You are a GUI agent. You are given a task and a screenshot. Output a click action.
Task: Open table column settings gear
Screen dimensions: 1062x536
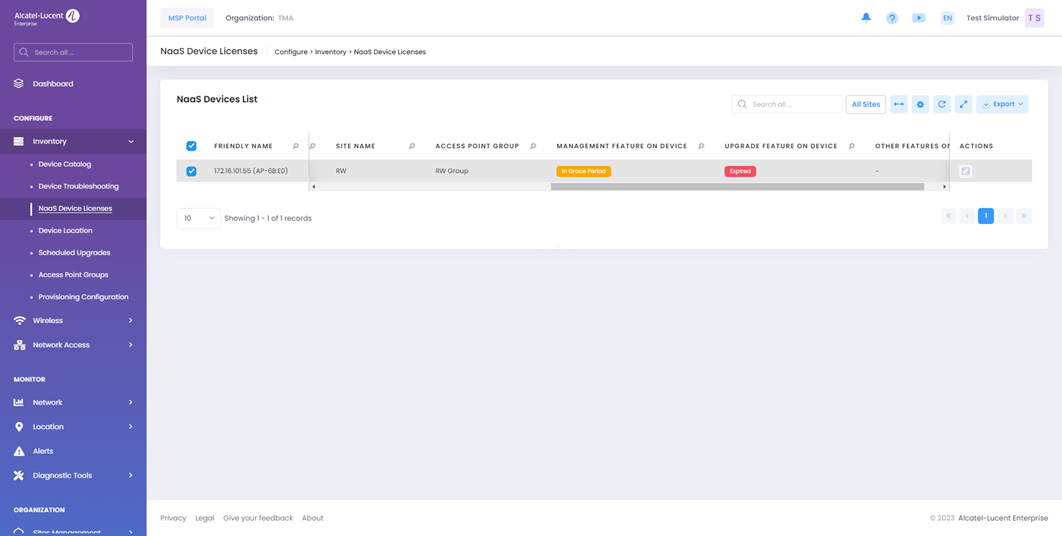tap(920, 104)
